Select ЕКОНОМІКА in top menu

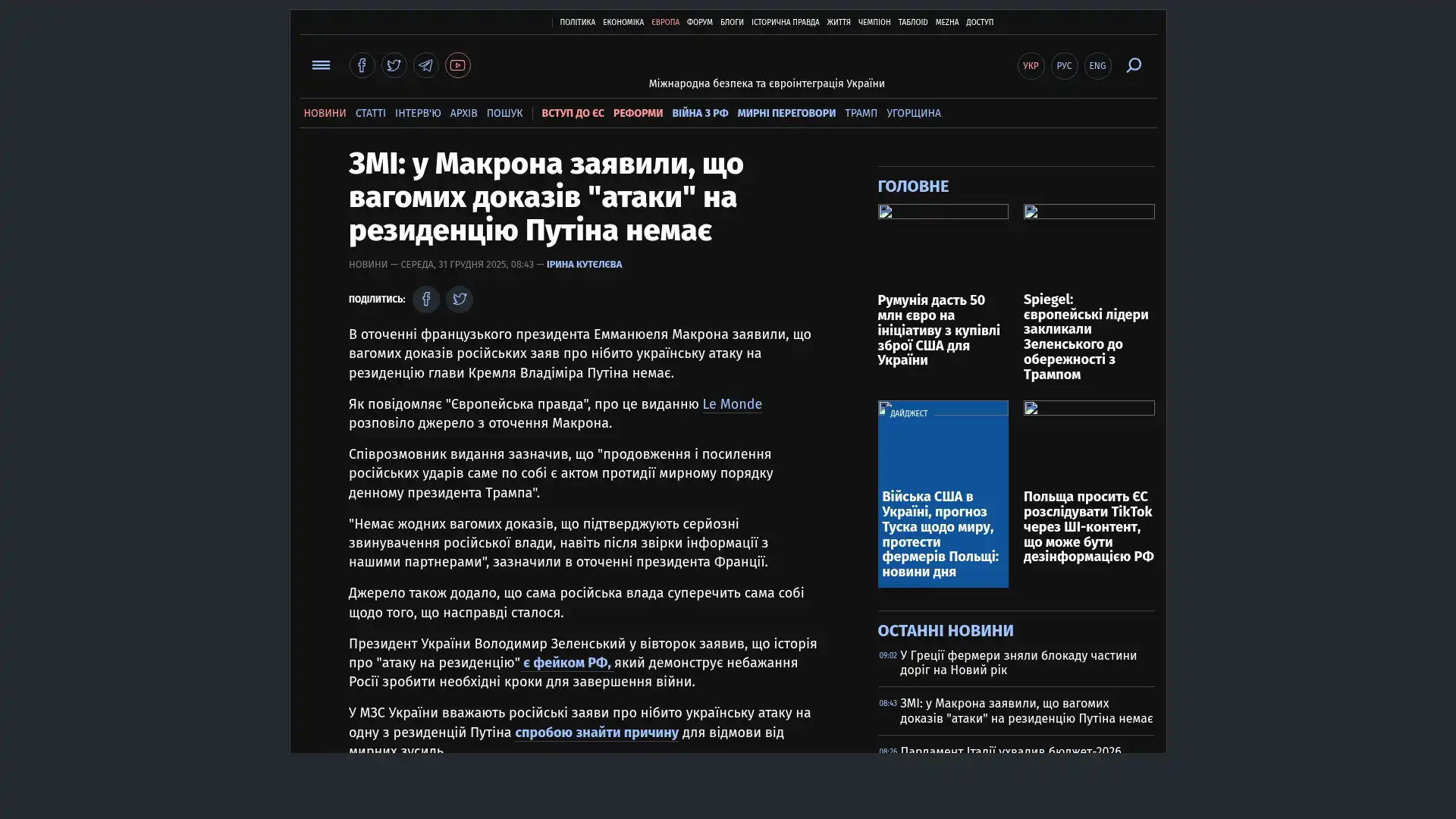coord(623,23)
